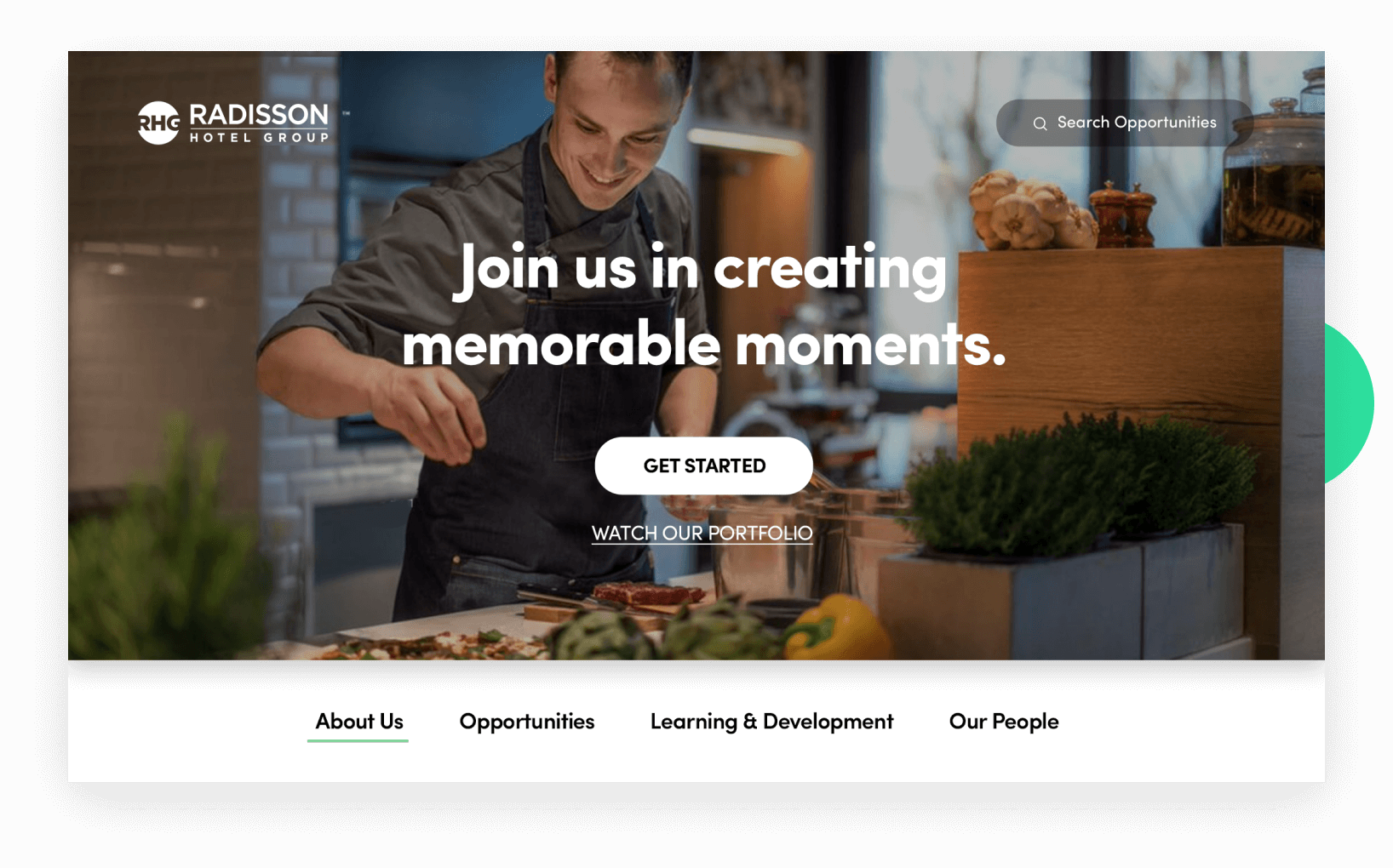Image resolution: width=1393 pixels, height=868 pixels.
Task: Open the Learning & Development tab
Action: pyautogui.click(x=771, y=722)
